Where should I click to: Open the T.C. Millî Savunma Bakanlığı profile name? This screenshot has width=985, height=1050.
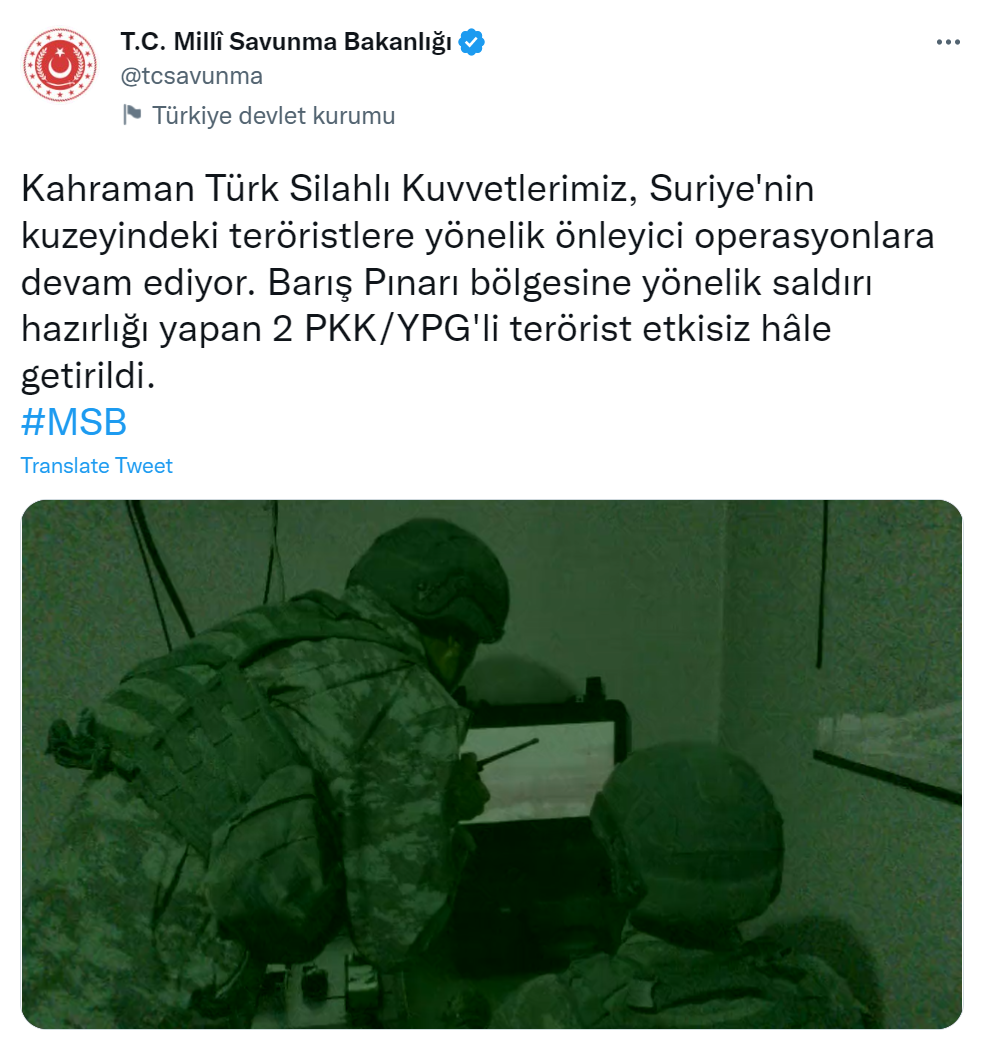pyautogui.click(x=286, y=42)
